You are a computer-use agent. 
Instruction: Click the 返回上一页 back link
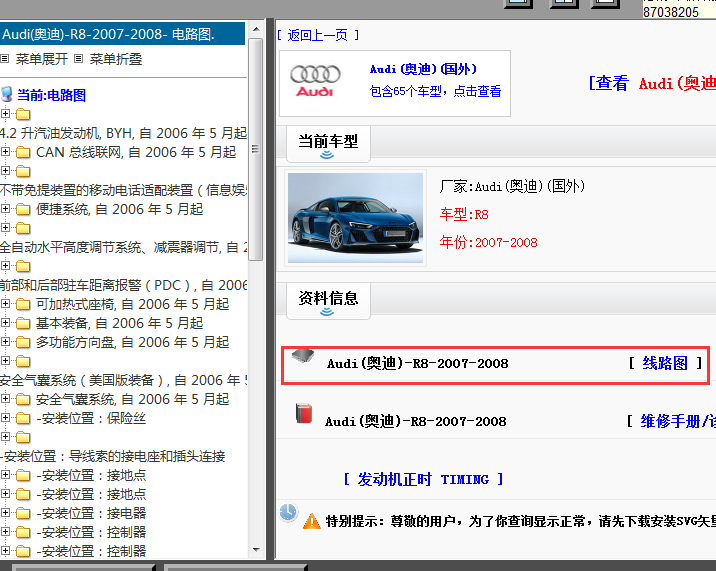click(x=318, y=35)
